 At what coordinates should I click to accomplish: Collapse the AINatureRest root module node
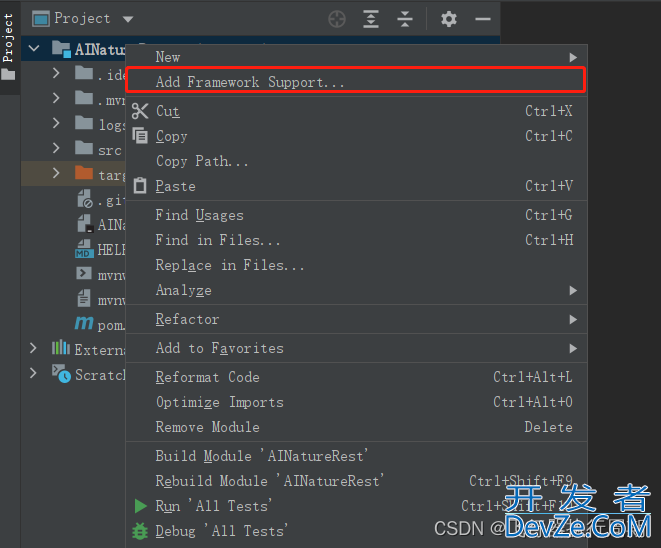click(x=34, y=48)
